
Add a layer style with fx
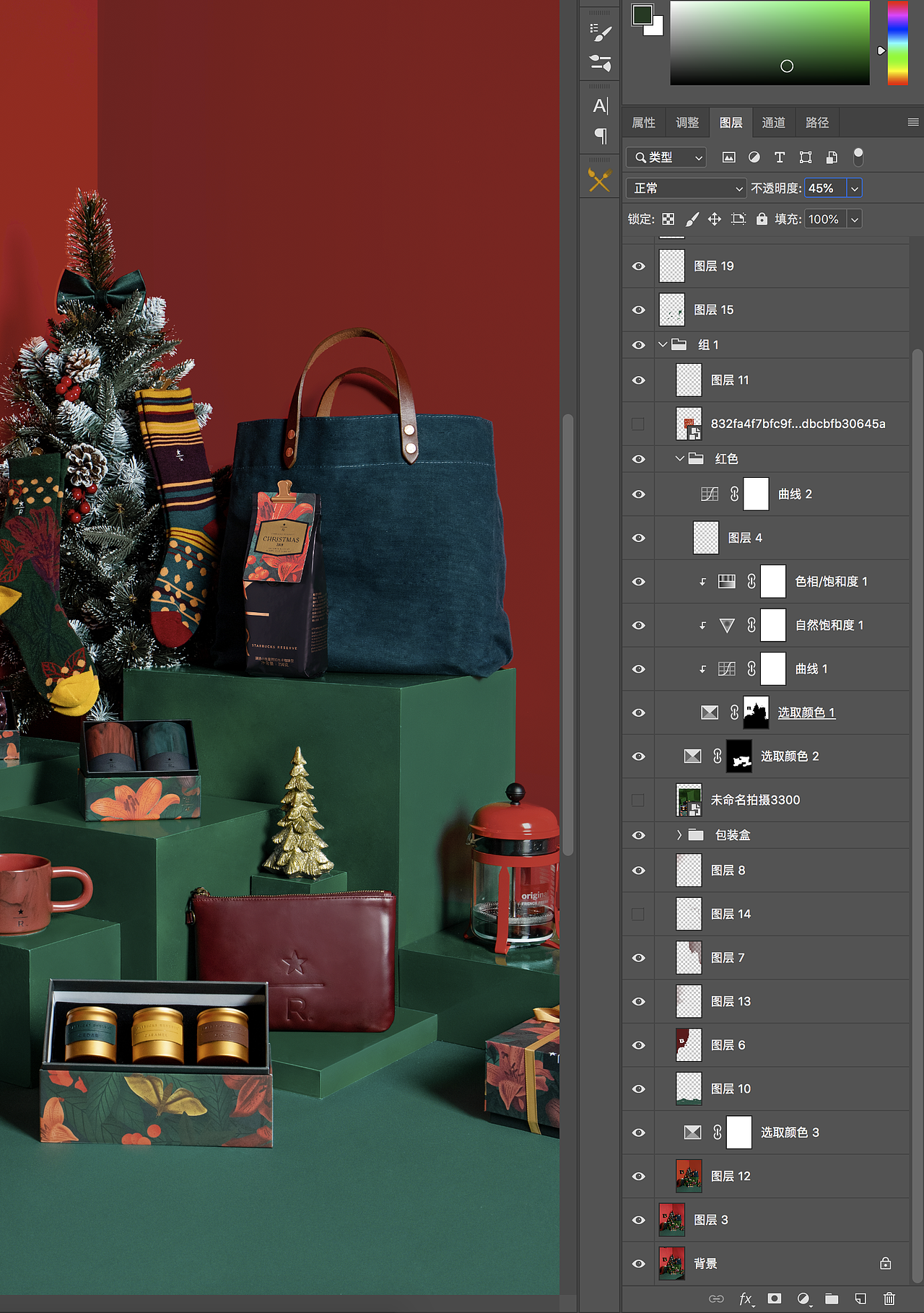coord(746,1299)
